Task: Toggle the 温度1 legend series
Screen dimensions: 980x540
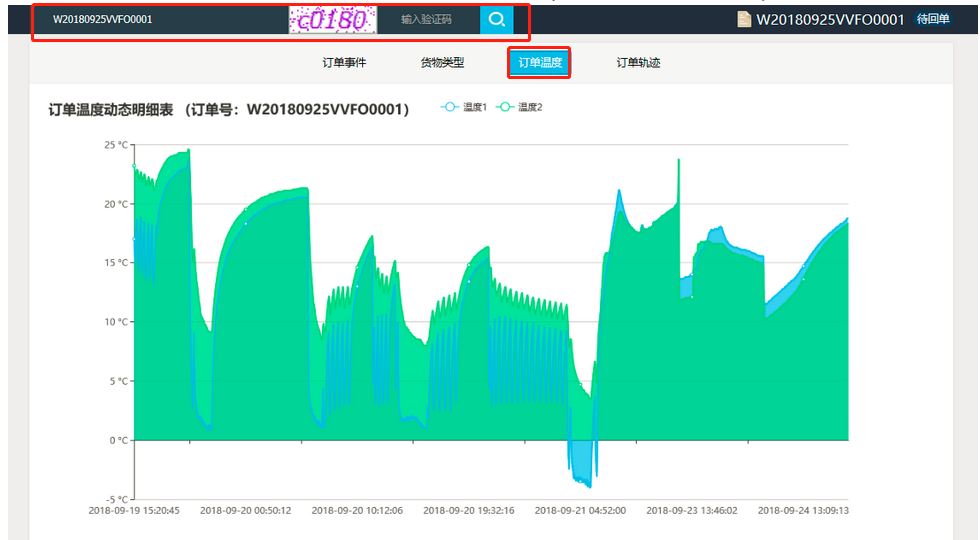Action: click(x=464, y=107)
